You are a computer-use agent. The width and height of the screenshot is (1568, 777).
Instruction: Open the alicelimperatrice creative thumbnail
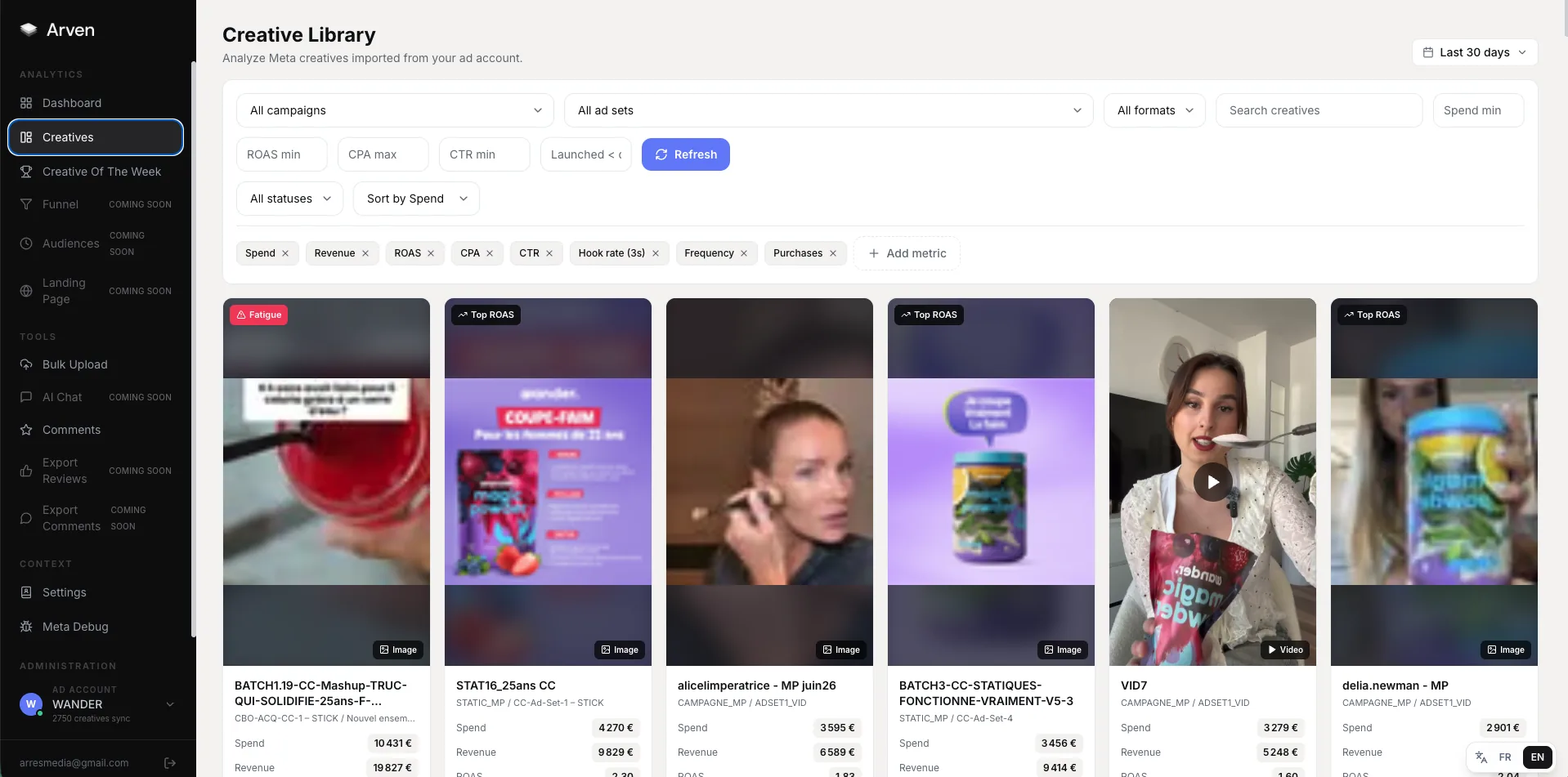click(769, 482)
